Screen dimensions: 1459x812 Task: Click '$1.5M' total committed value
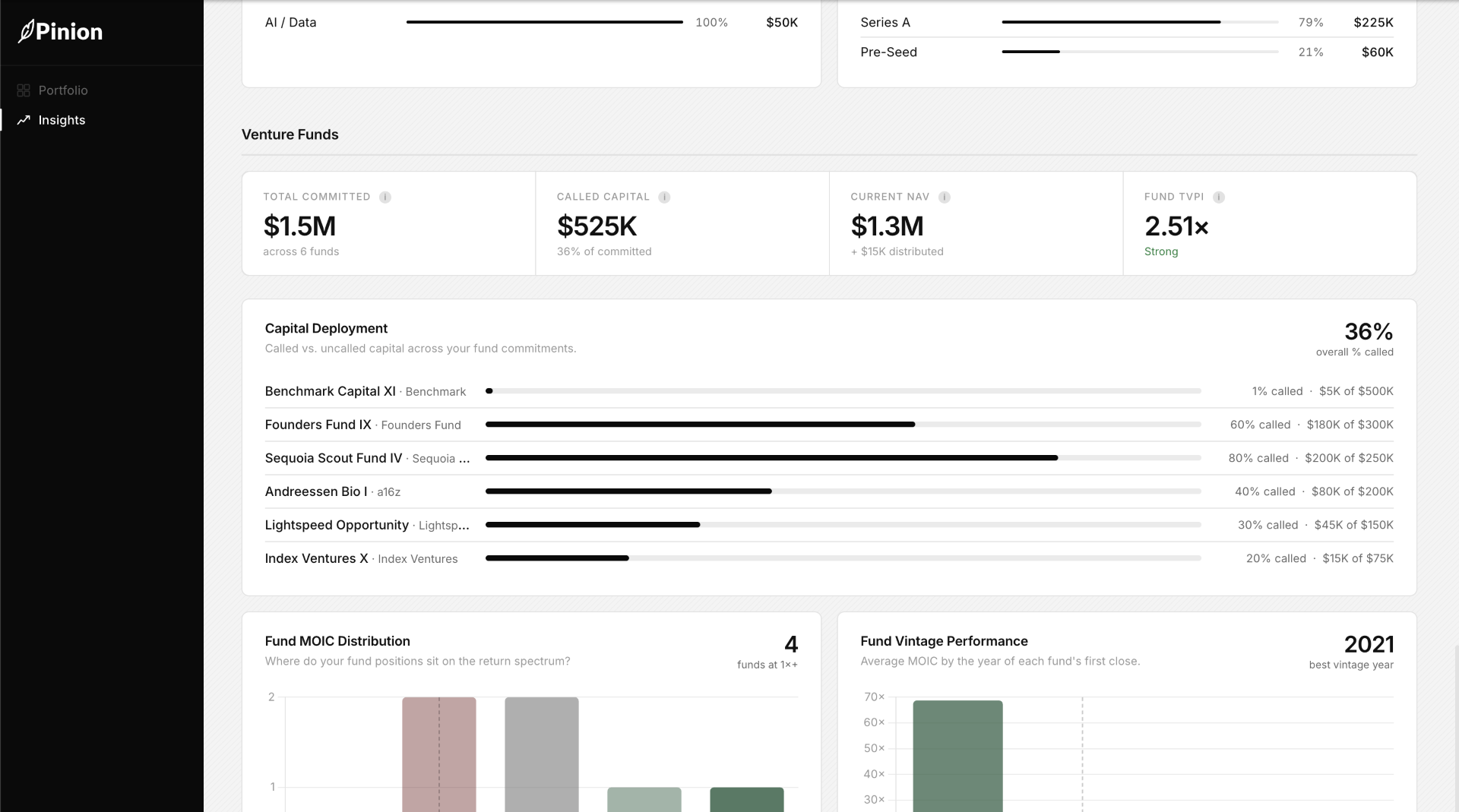299,226
